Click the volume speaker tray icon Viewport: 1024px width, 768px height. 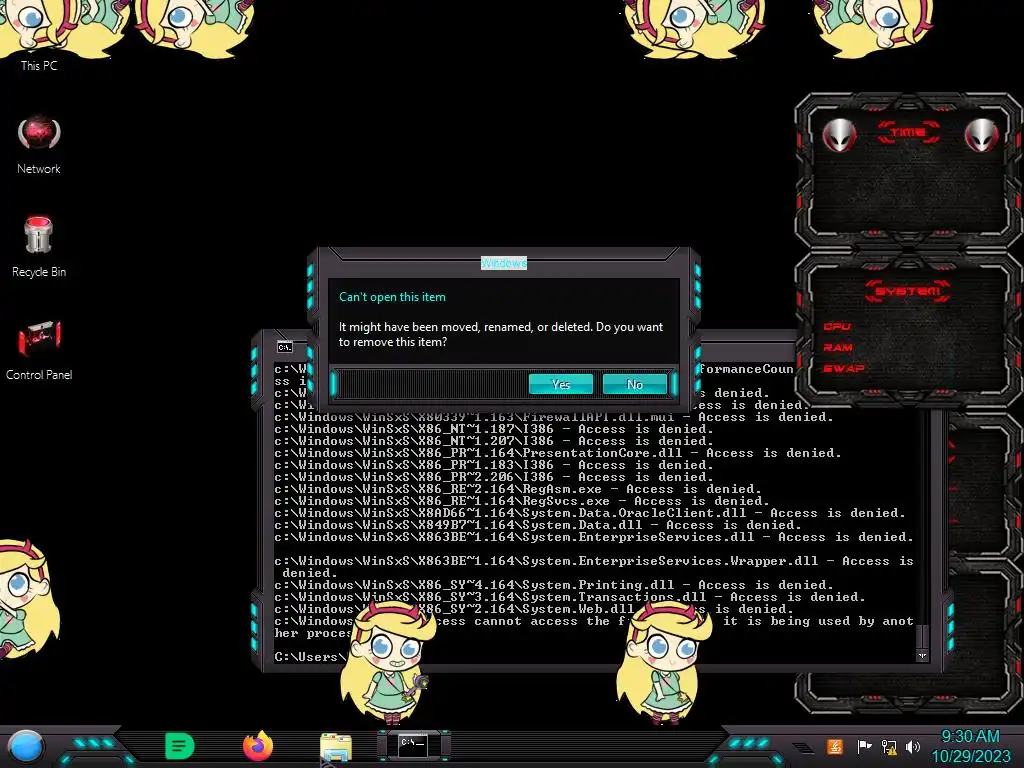[913, 746]
